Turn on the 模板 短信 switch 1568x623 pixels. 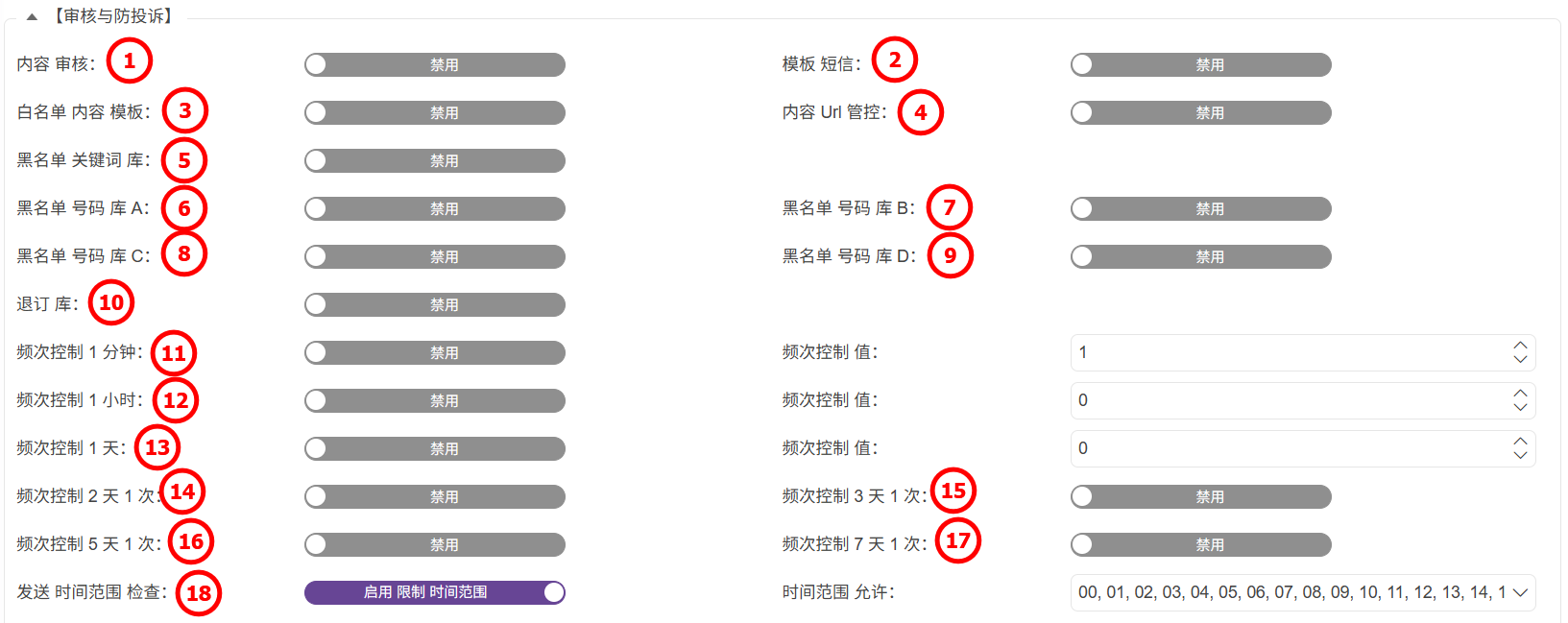click(1200, 64)
